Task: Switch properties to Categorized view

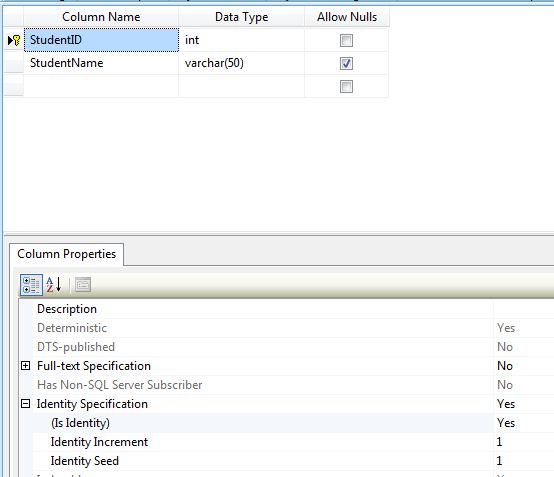Action: 31,285
